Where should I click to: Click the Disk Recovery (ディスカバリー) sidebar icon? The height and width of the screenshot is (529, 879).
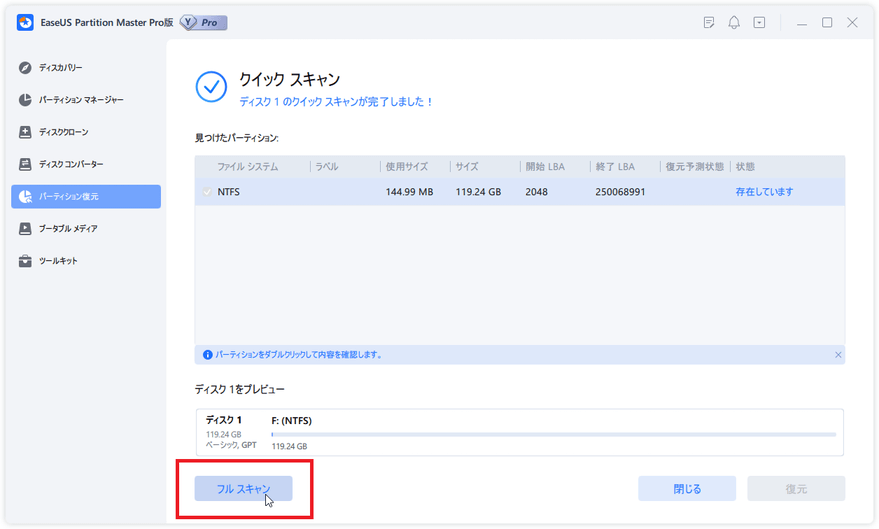click(x=25, y=68)
